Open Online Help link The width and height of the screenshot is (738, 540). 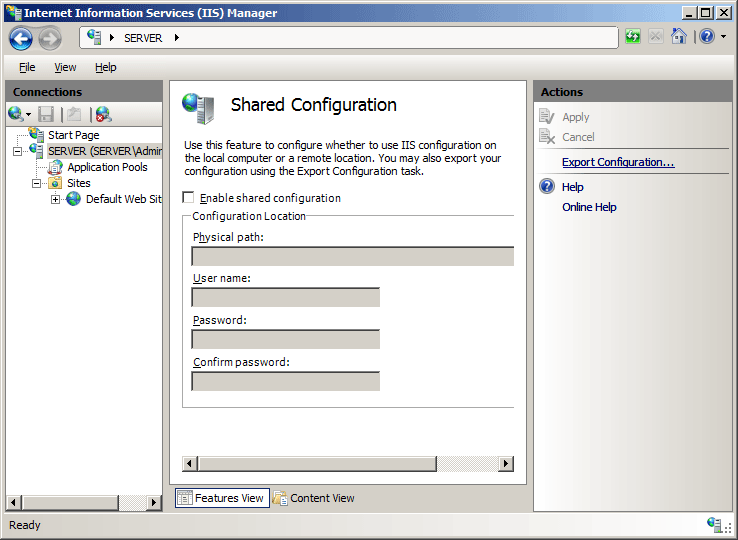click(x=589, y=207)
